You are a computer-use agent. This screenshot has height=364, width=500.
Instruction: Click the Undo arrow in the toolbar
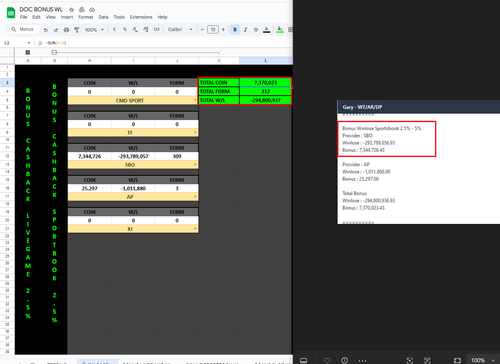point(46,30)
